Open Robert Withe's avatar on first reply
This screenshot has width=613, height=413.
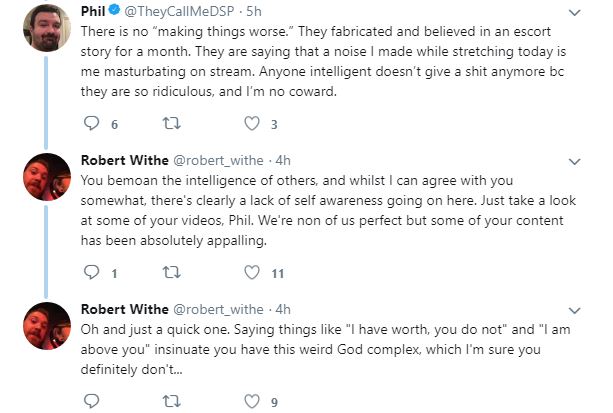(x=47, y=177)
